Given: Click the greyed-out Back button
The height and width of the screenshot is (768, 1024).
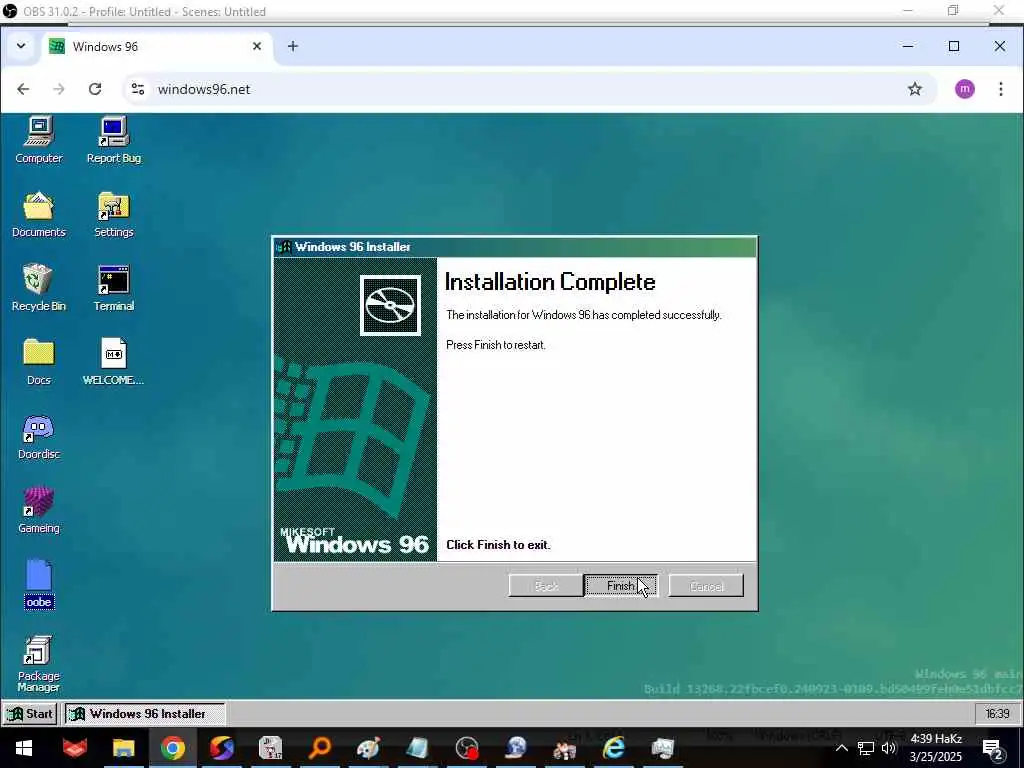Looking at the screenshot, I should [546, 586].
